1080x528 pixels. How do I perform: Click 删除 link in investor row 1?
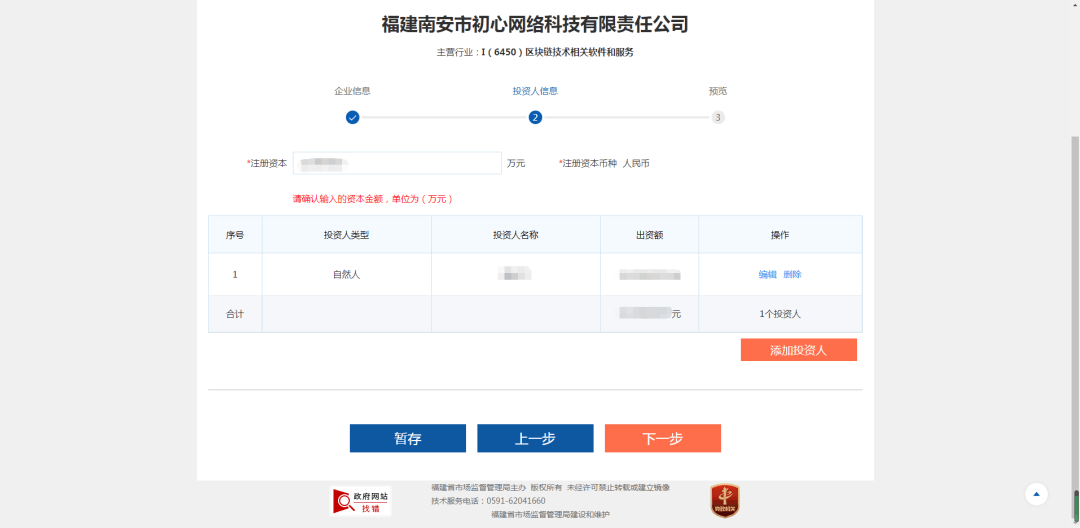tap(792, 275)
